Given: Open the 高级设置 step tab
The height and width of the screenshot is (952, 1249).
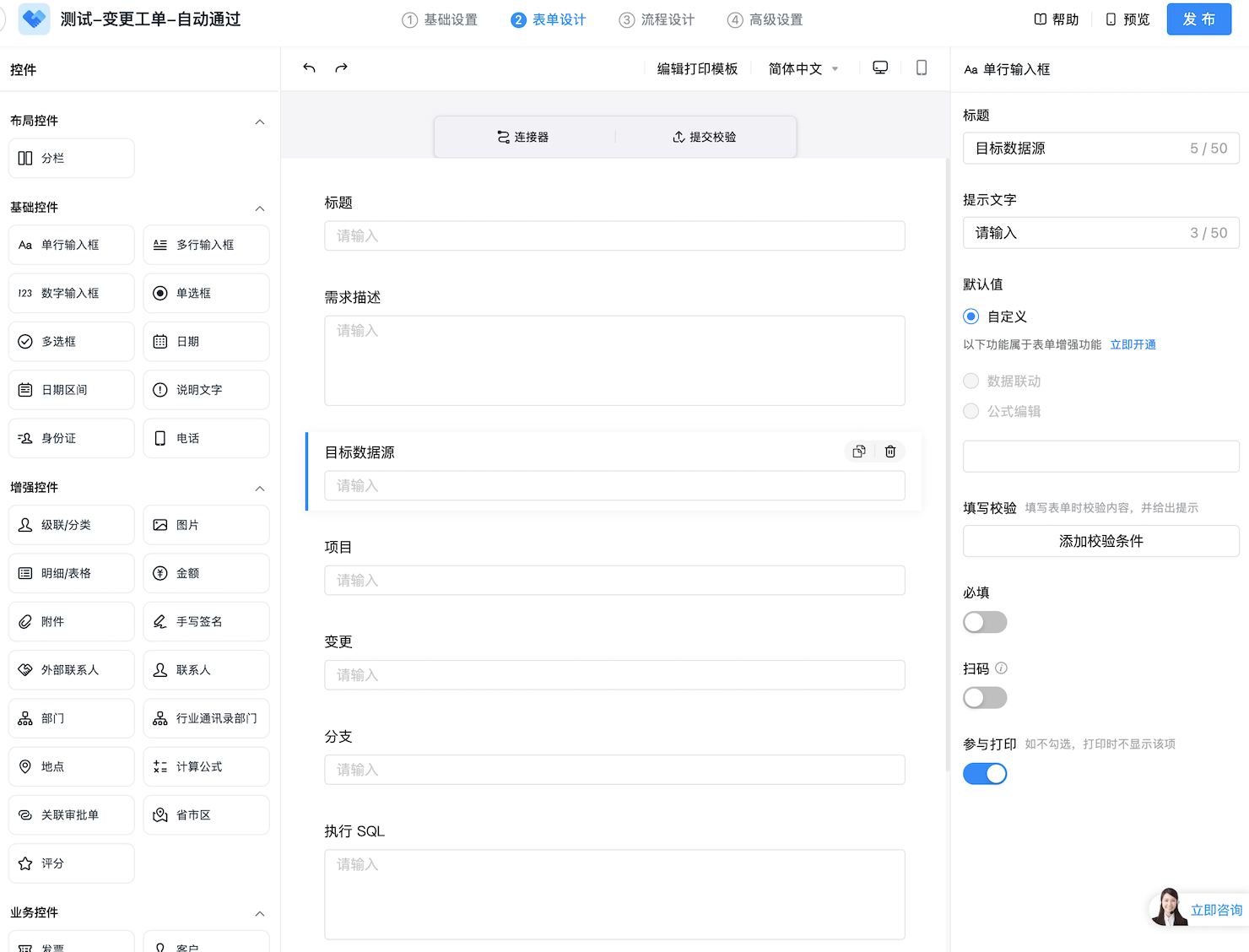Looking at the screenshot, I should [765, 19].
